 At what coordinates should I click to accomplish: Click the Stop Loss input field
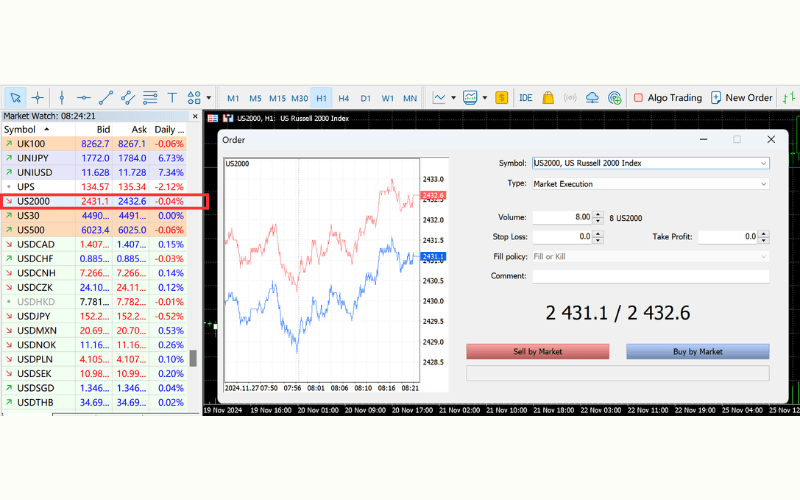[562, 237]
